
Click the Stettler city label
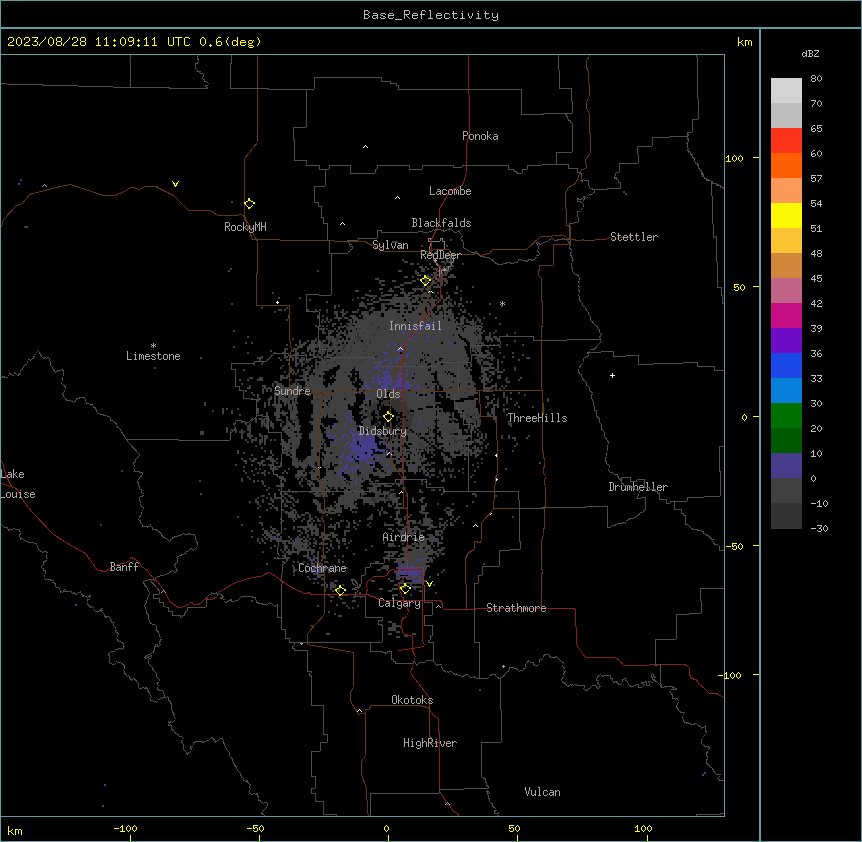tap(634, 237)
